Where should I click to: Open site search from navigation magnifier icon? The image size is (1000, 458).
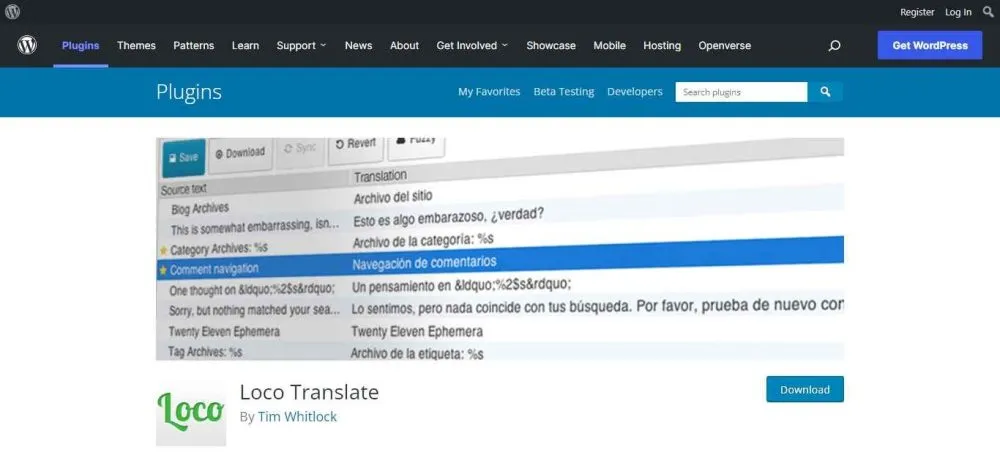point(834,46)
